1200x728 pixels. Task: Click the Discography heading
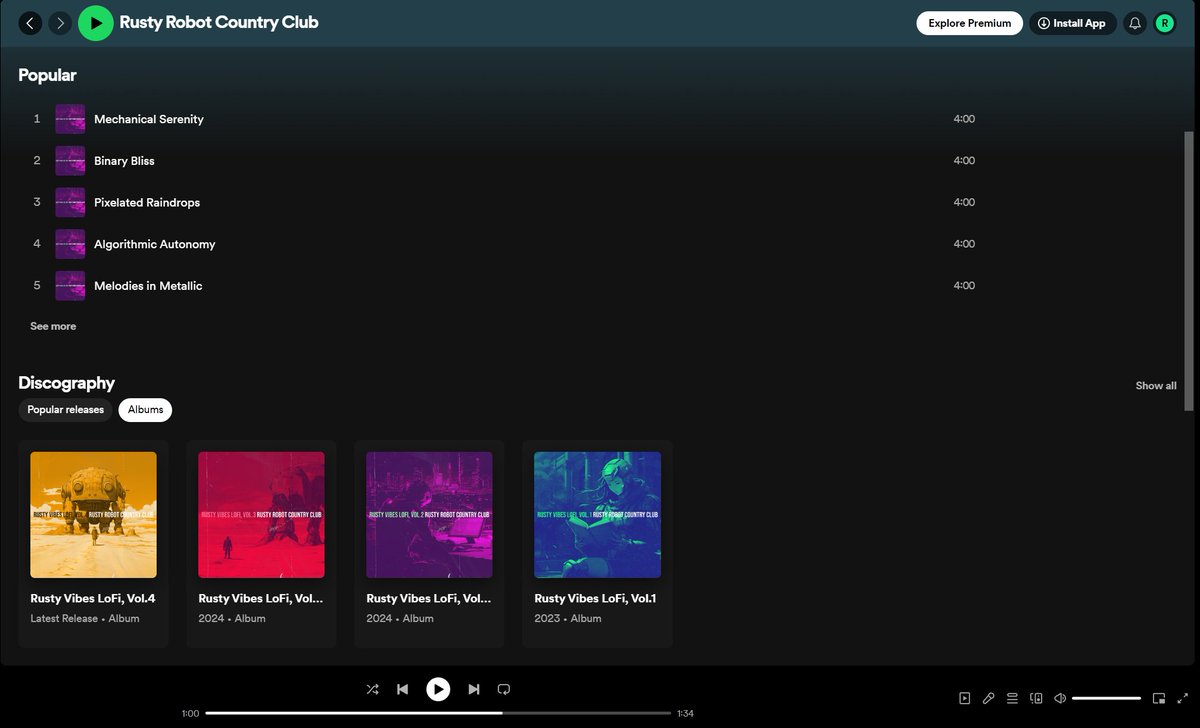(66, 383)
